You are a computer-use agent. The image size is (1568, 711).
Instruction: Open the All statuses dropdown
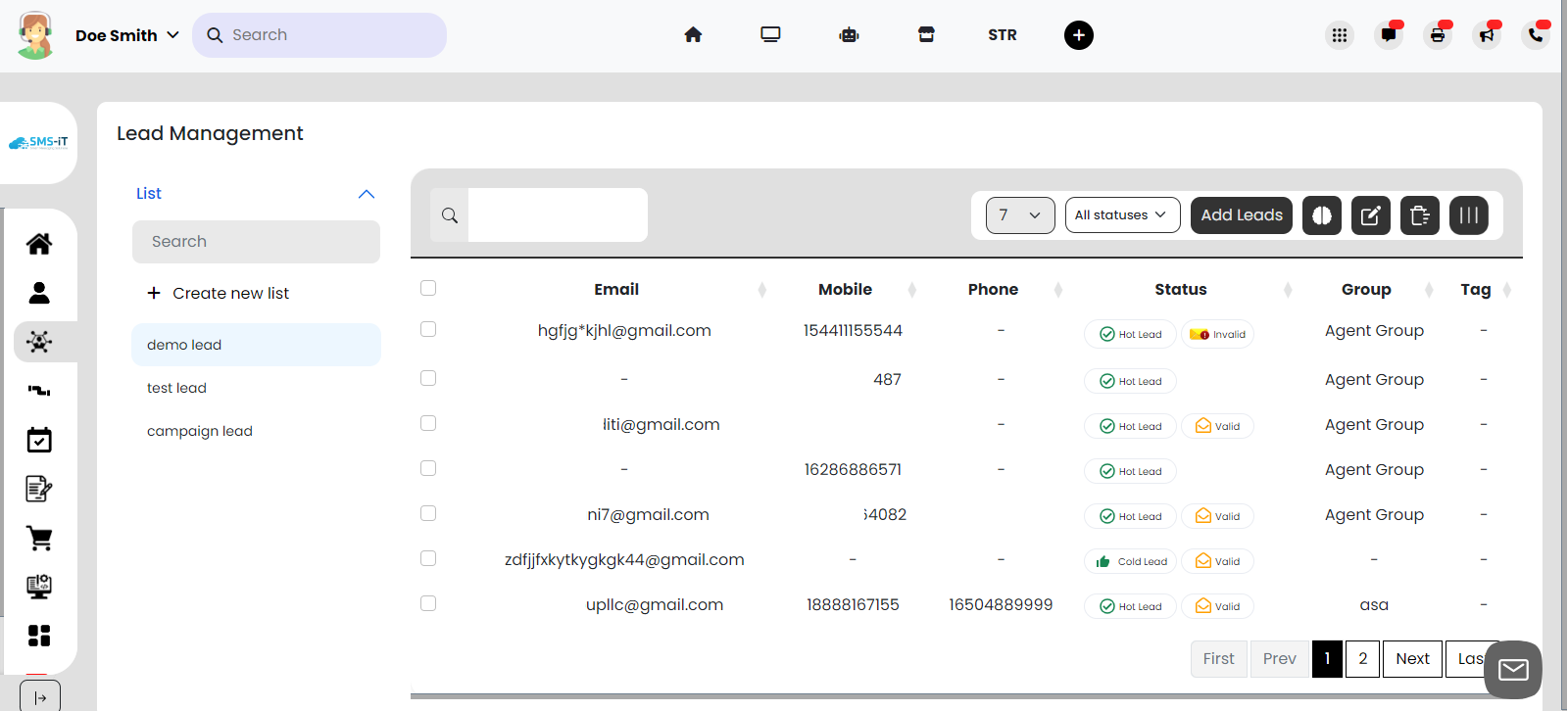(x=1122, y=215)
